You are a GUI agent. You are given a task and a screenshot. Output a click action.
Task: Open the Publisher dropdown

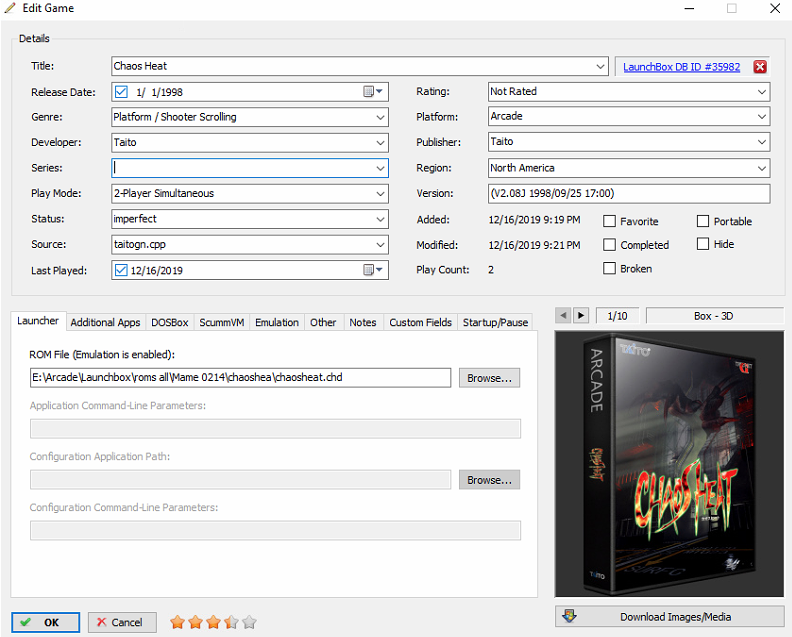point(762,142)
